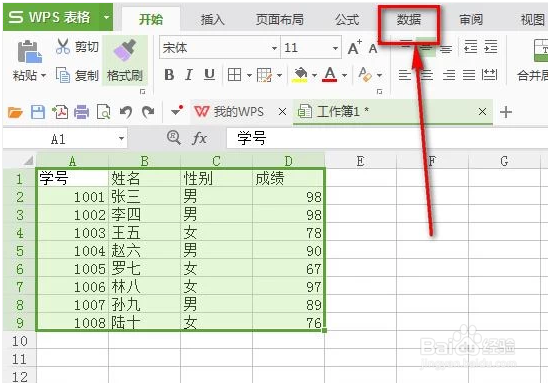The width and height of the screenshot is (548, 383).
Task: Click the draw border table icon
Action: coord(264,75)
